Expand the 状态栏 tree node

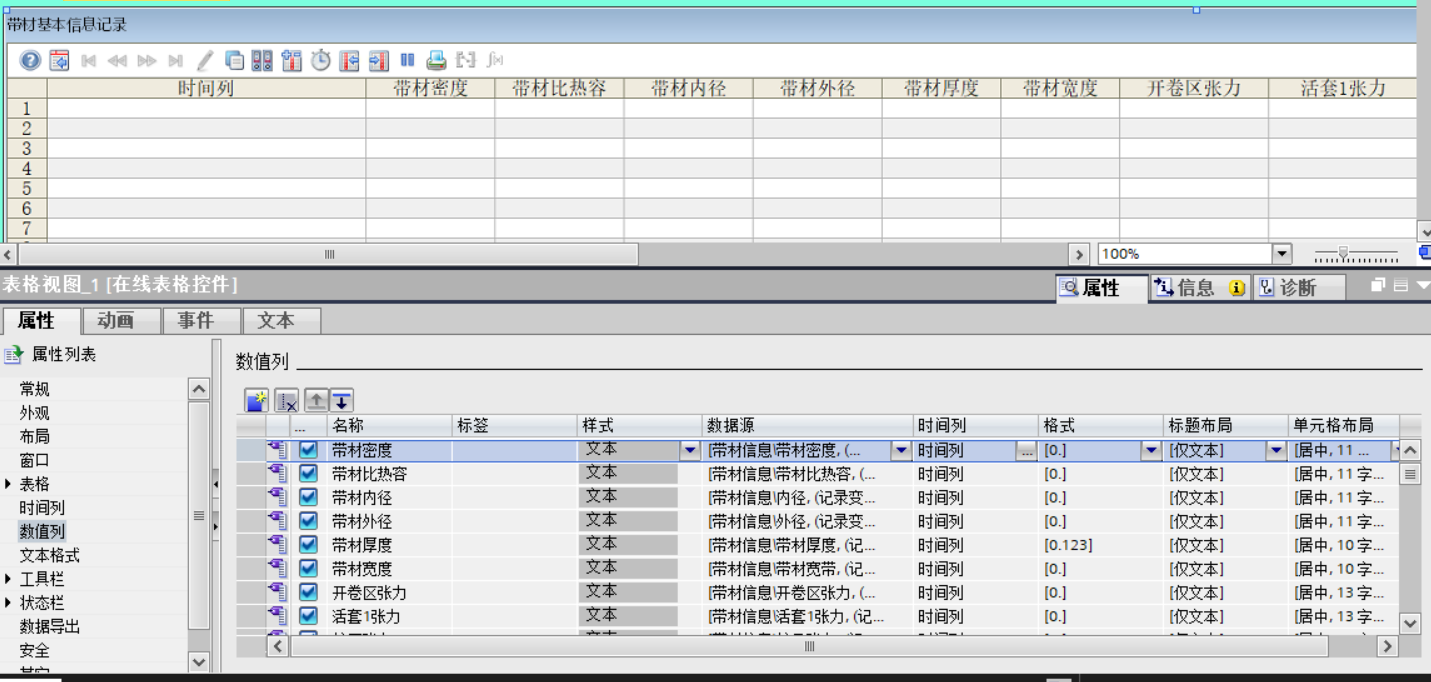[9, 603]
